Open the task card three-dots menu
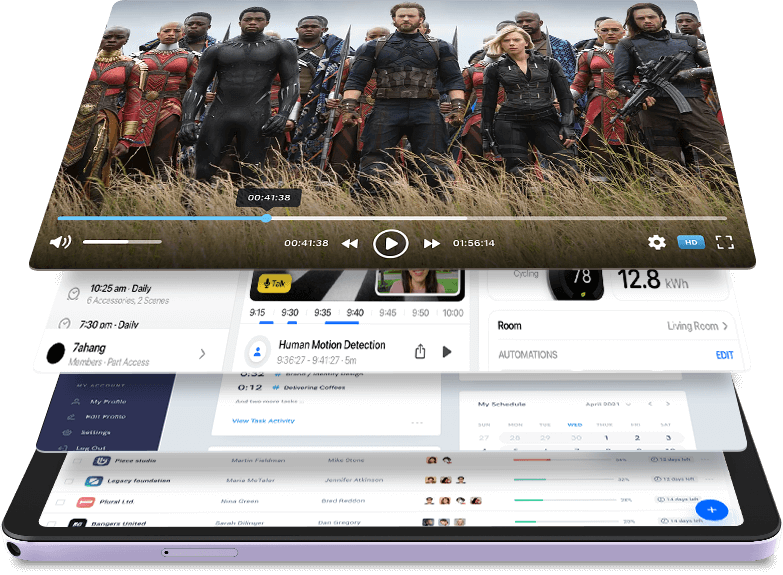Image resolution: width=783 pixels, height=575 pixels. pos(417,423)
